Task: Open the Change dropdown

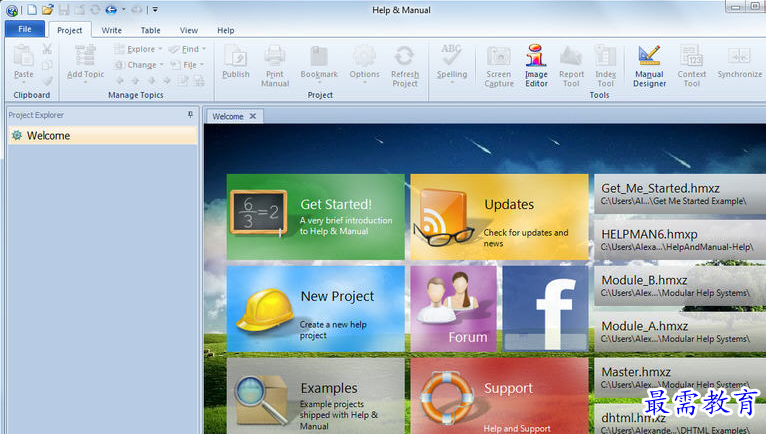Action: tap(139, 65)
